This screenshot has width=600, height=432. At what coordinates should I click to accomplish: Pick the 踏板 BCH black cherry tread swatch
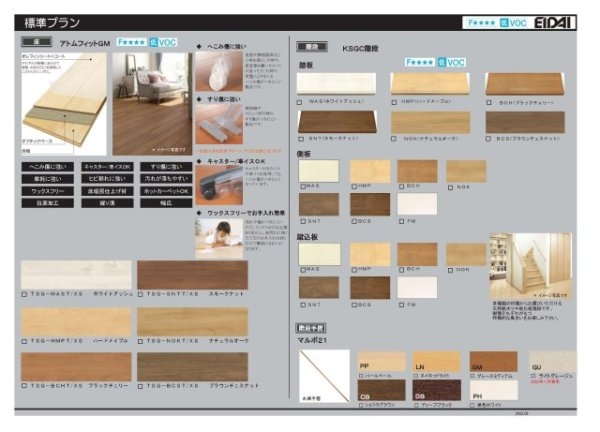point(525,84)
